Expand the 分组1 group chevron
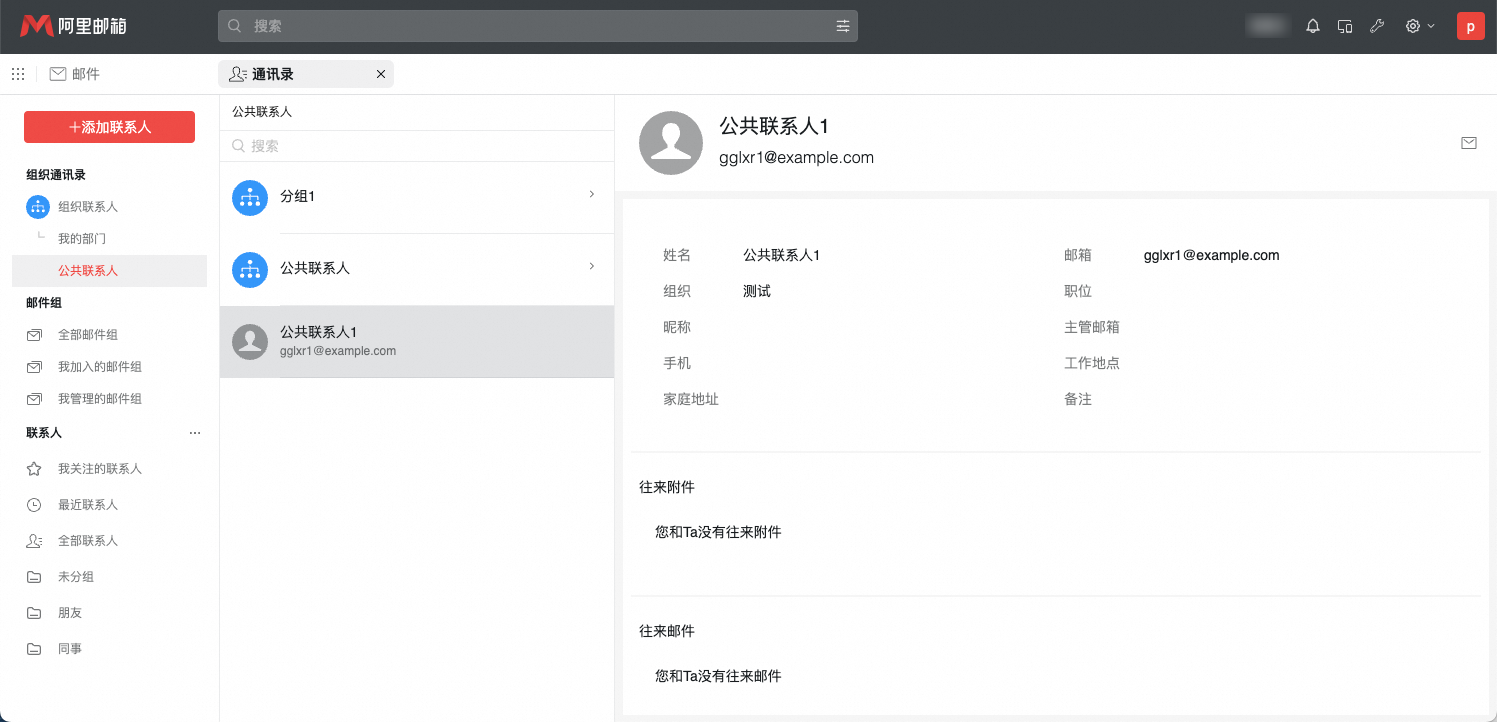This screenshot has width=1497, height=722. coord(591,194)
